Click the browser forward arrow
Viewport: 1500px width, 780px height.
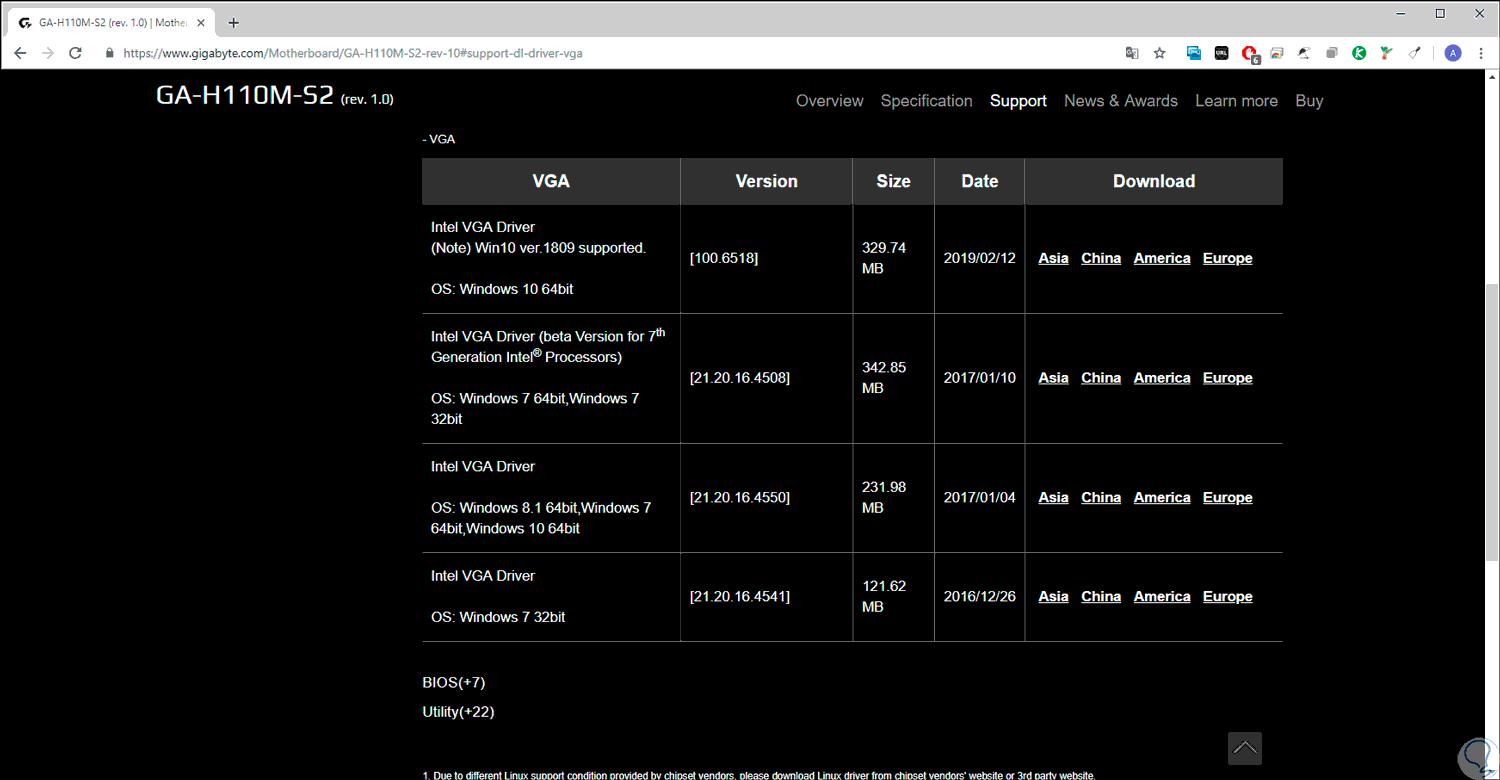point(47,53)
